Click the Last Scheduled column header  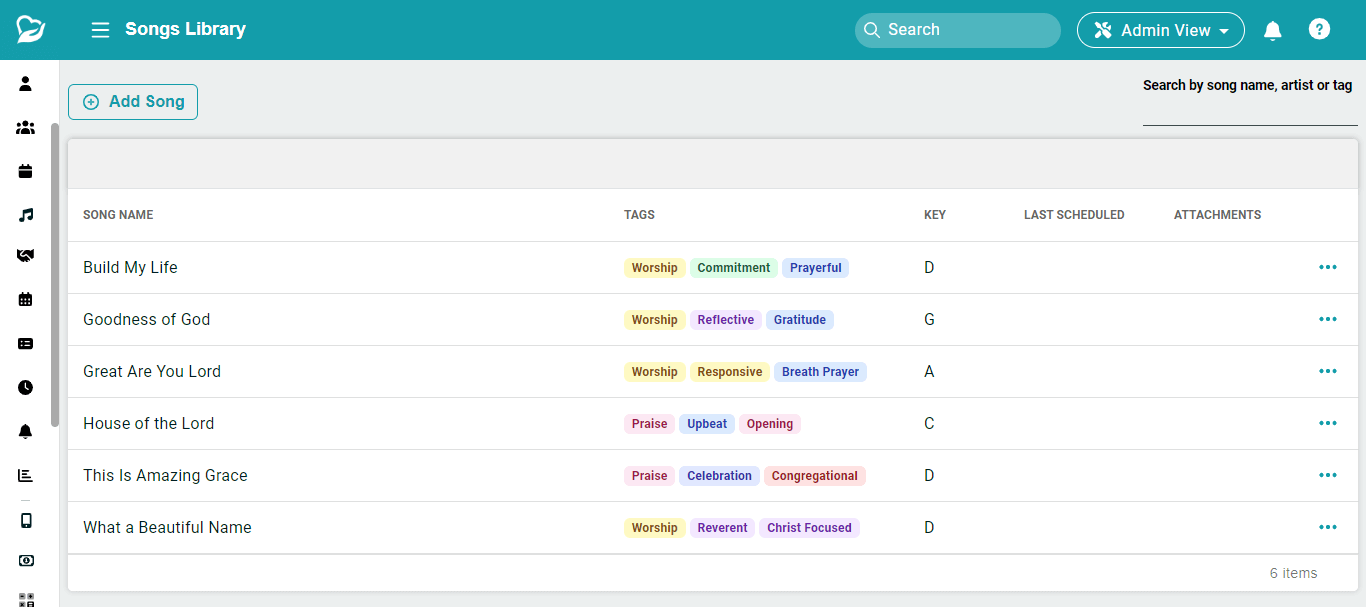[1073, 215]
